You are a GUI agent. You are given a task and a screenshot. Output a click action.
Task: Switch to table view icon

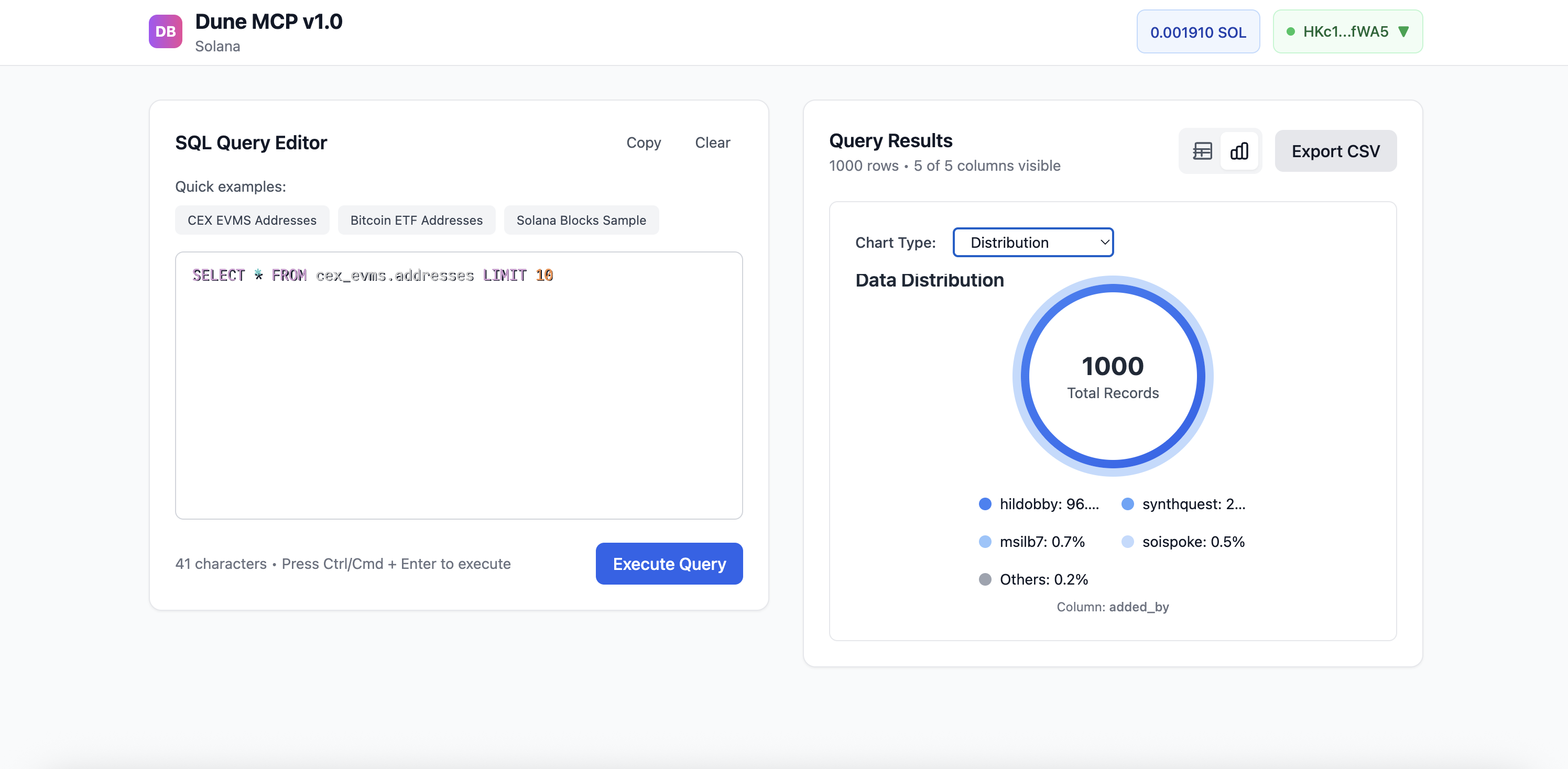pos(1202,151)
